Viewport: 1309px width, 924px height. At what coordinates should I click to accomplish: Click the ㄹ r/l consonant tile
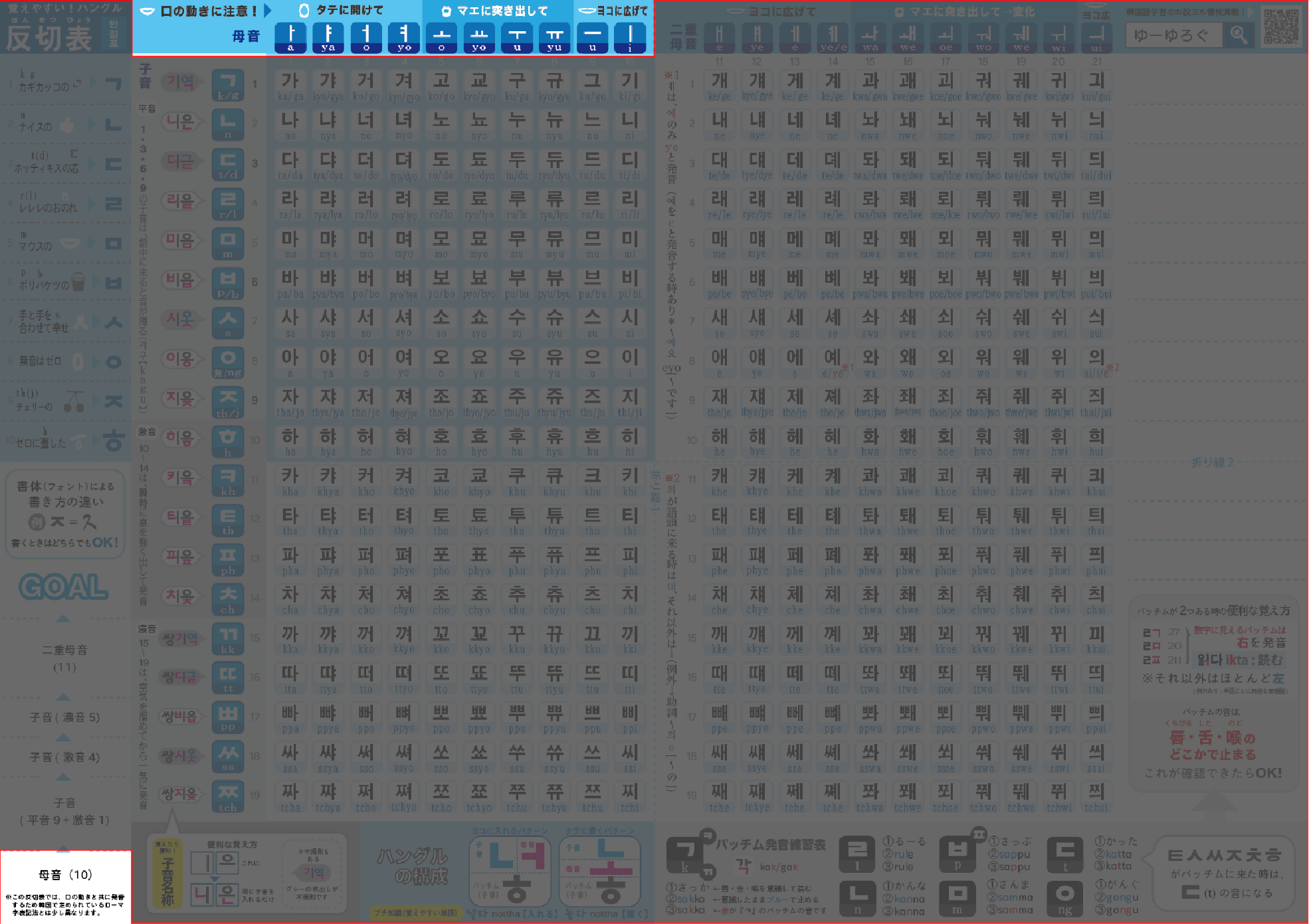(228, 204)
